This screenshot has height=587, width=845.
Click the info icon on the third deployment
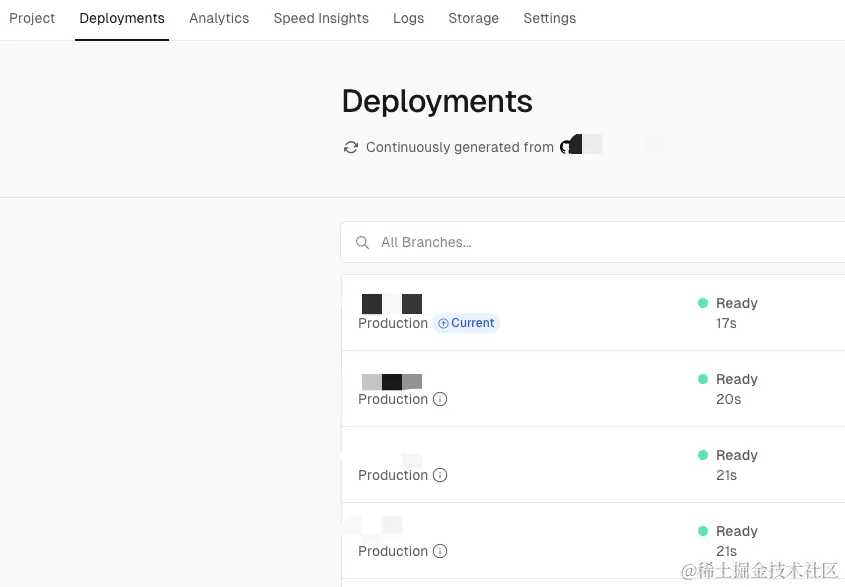coord(440,475)
